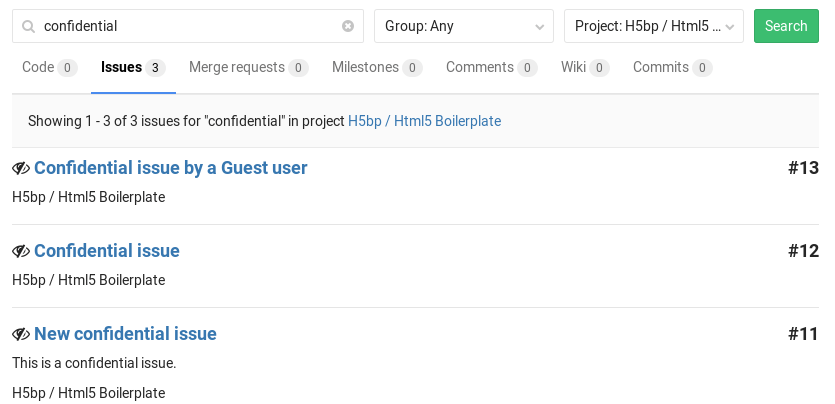Clear the search text with the x icon

coord(347,27)
